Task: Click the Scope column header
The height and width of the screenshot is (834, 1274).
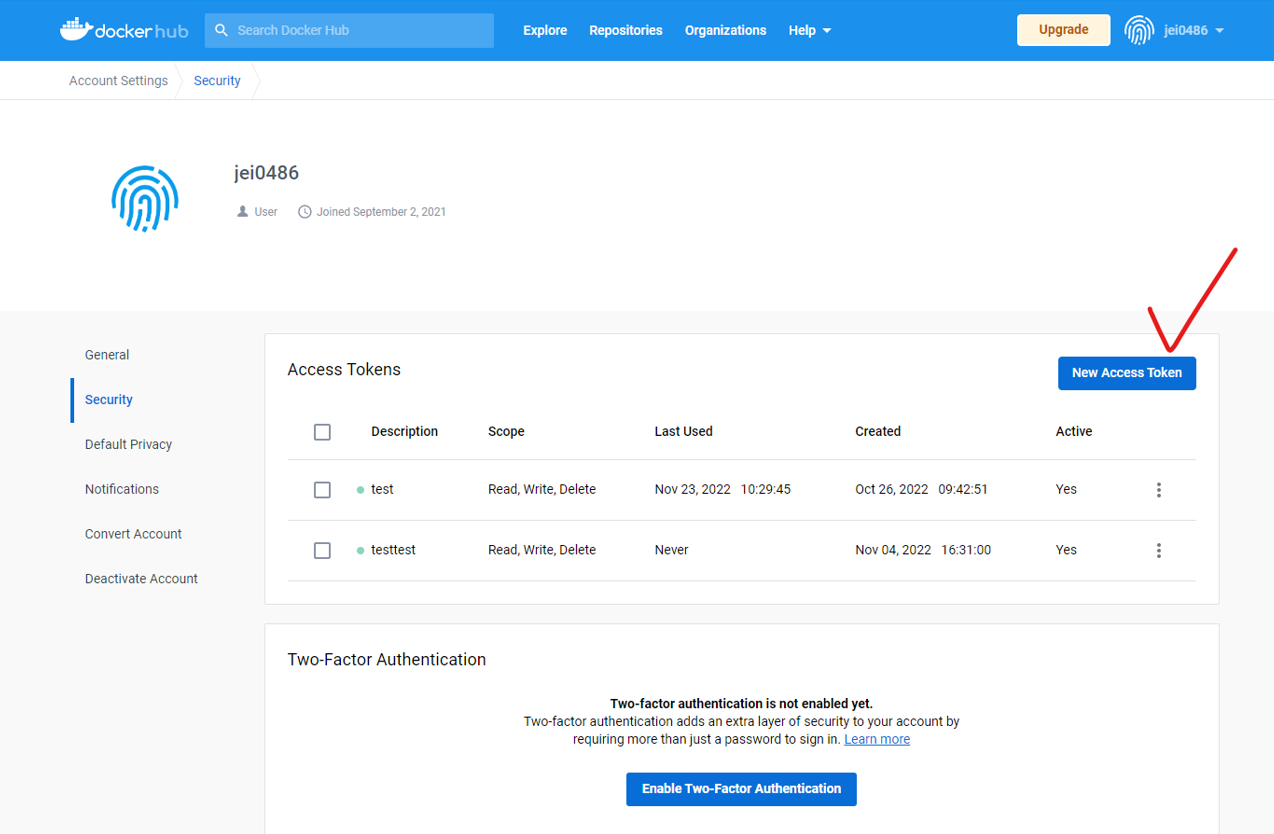Action: click(506, 432)
